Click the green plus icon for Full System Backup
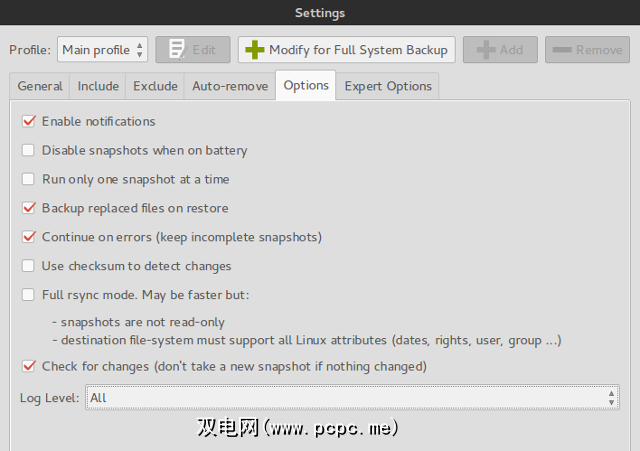The image size is (640, 451). [x=255, y=50]
